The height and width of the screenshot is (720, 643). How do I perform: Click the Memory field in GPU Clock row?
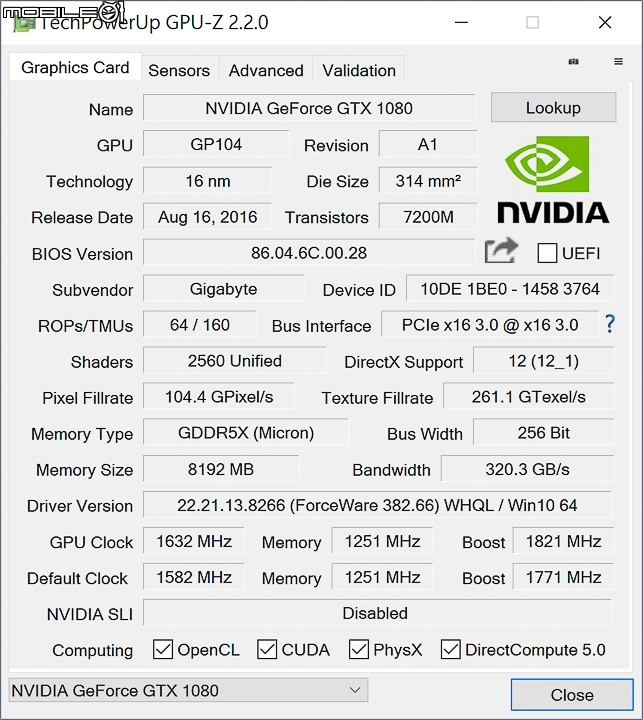pyautogui.click(x=382, y=541)
